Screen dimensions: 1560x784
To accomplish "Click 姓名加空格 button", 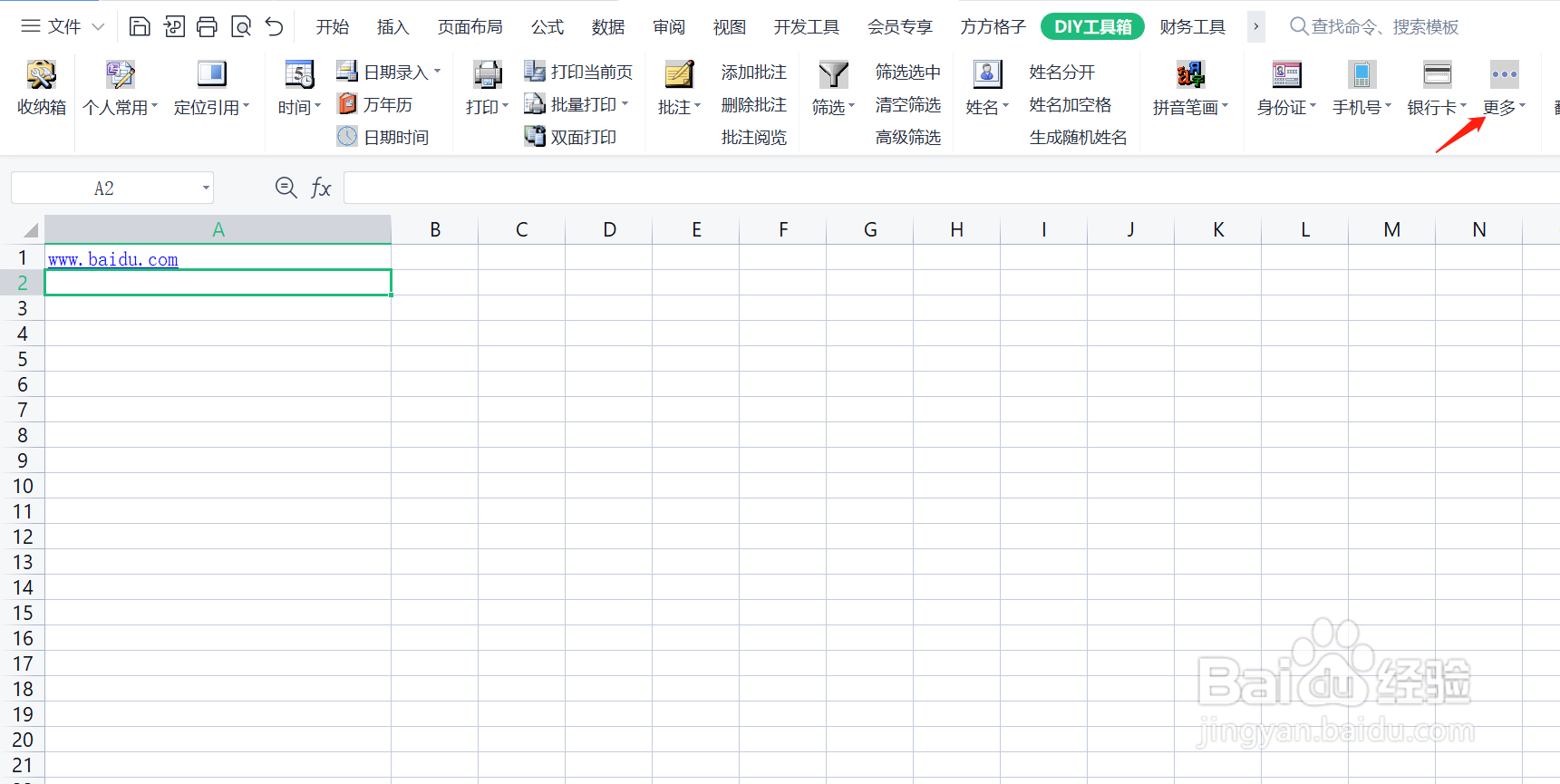I will point(1070,104).
